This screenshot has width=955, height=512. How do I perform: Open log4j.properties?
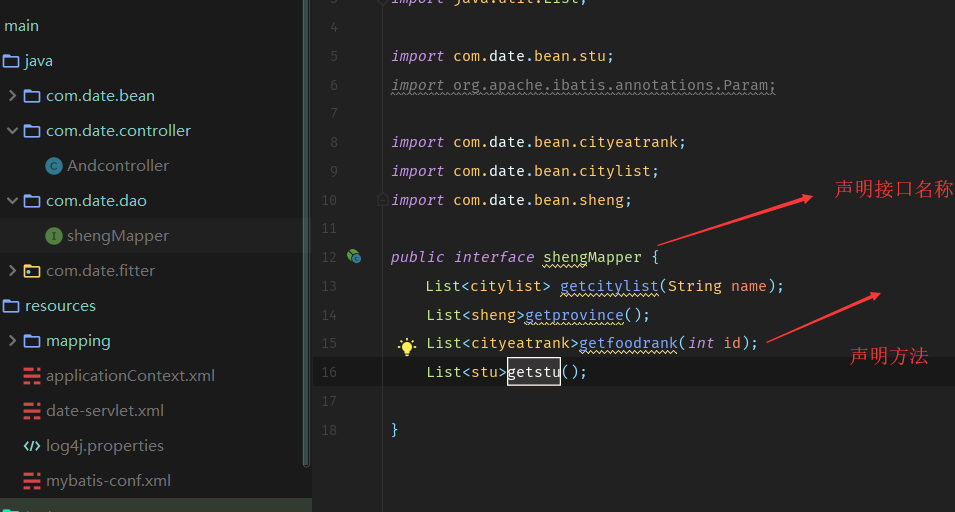(x=105, y=446)
